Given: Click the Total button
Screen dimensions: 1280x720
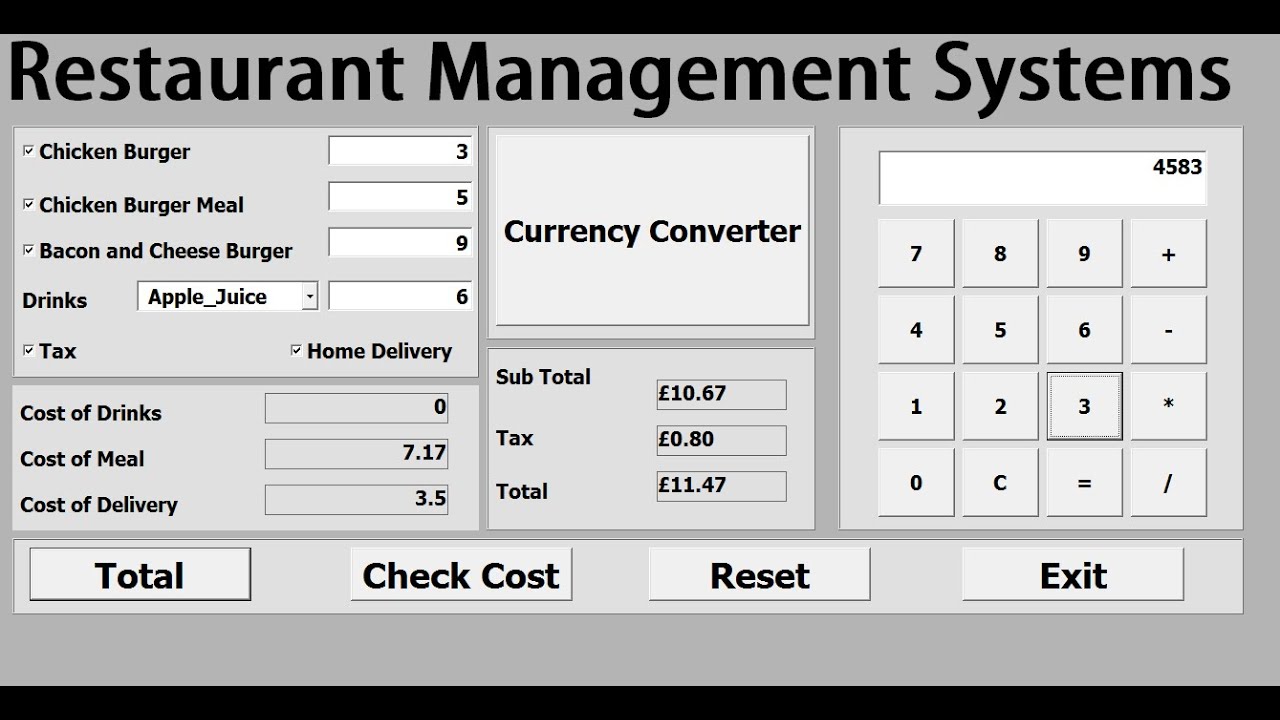Looking at the screenshot, I should click(140, 575).
